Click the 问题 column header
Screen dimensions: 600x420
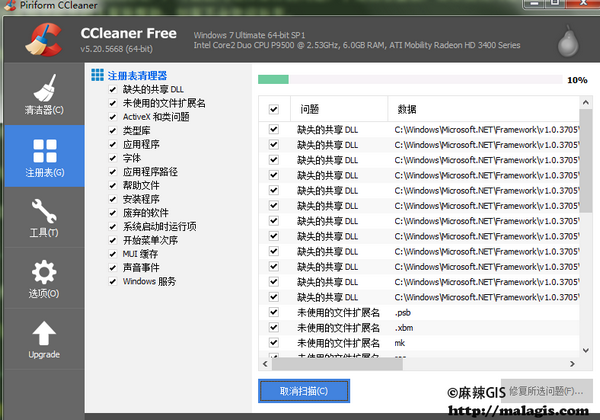tap(339, 109)
